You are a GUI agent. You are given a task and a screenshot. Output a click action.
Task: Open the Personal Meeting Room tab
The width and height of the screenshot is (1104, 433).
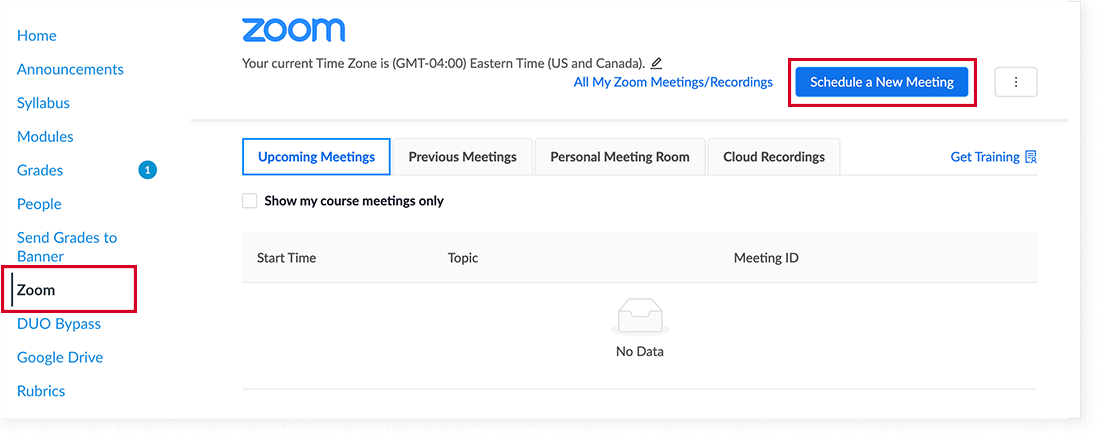coord(620,157)
